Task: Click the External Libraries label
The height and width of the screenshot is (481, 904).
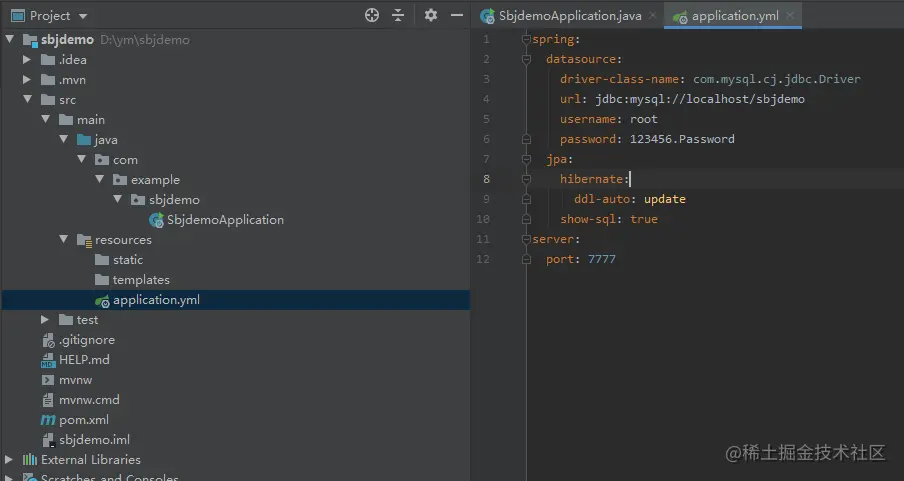Action: [91, 460]
